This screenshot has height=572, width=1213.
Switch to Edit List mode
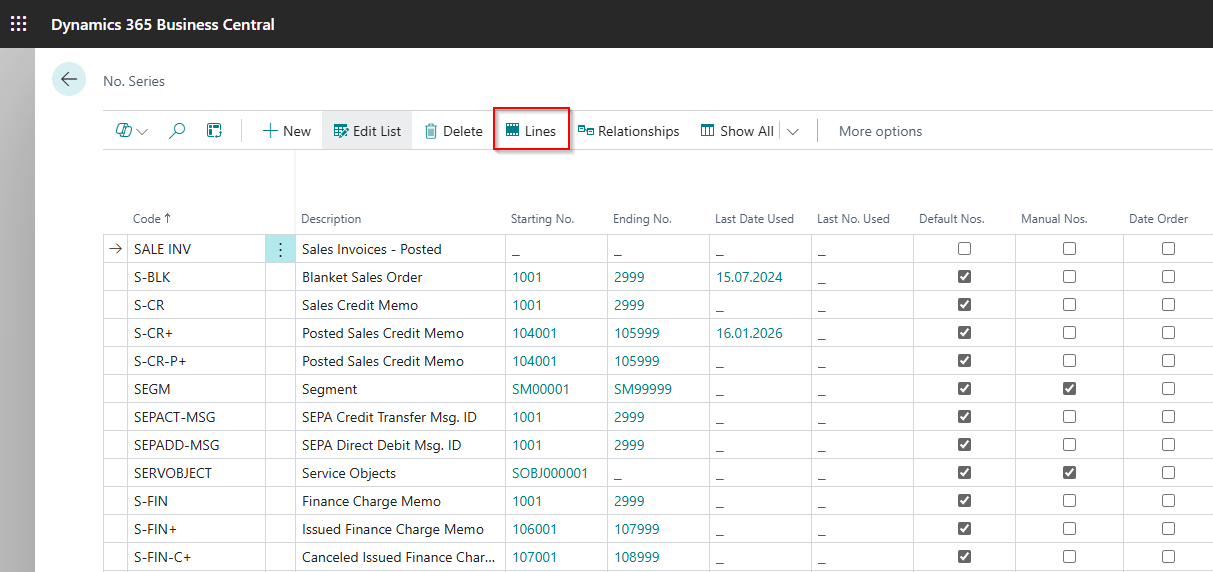point(367,131)
